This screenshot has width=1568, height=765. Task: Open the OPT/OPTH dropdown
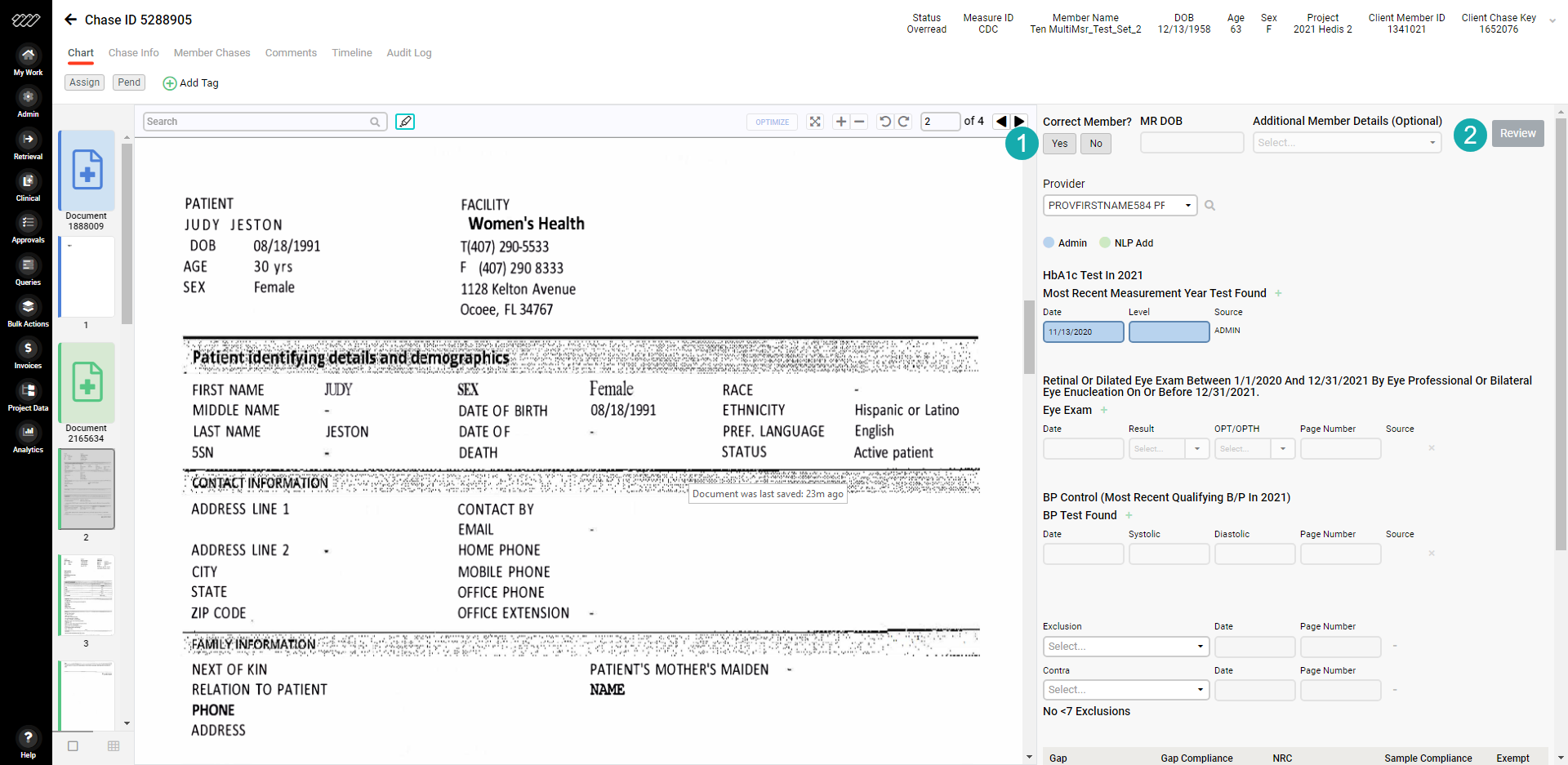[1255, 449]
